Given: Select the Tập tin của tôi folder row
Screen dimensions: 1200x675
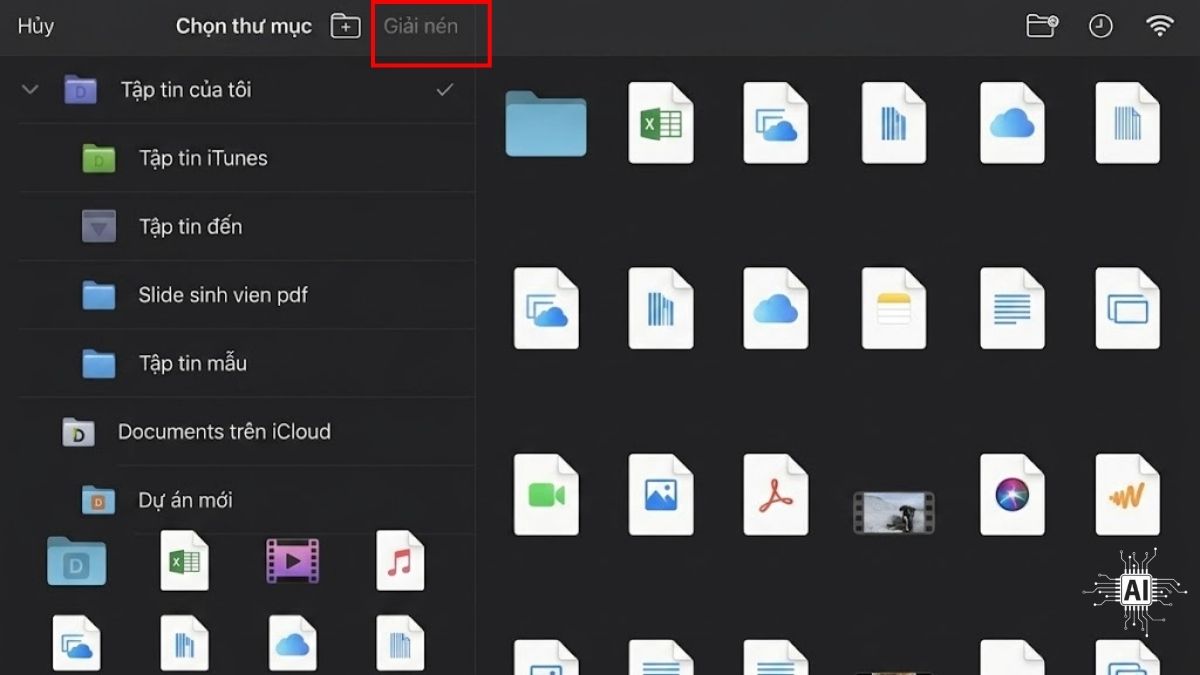Looking at the screenshot, I should (238, 90).
